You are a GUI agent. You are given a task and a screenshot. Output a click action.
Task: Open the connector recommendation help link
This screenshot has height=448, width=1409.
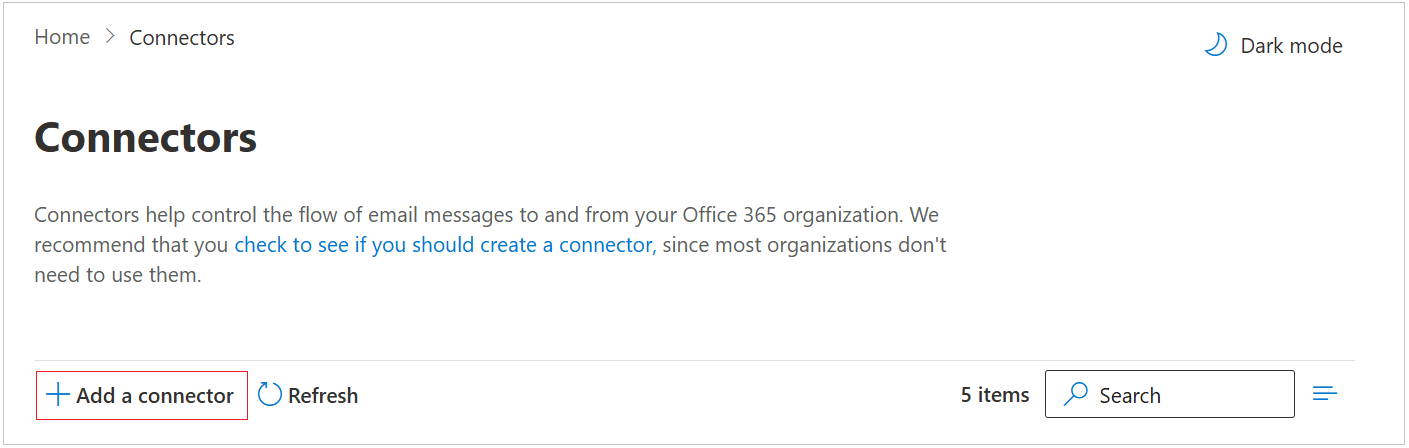tap(445, 245)
